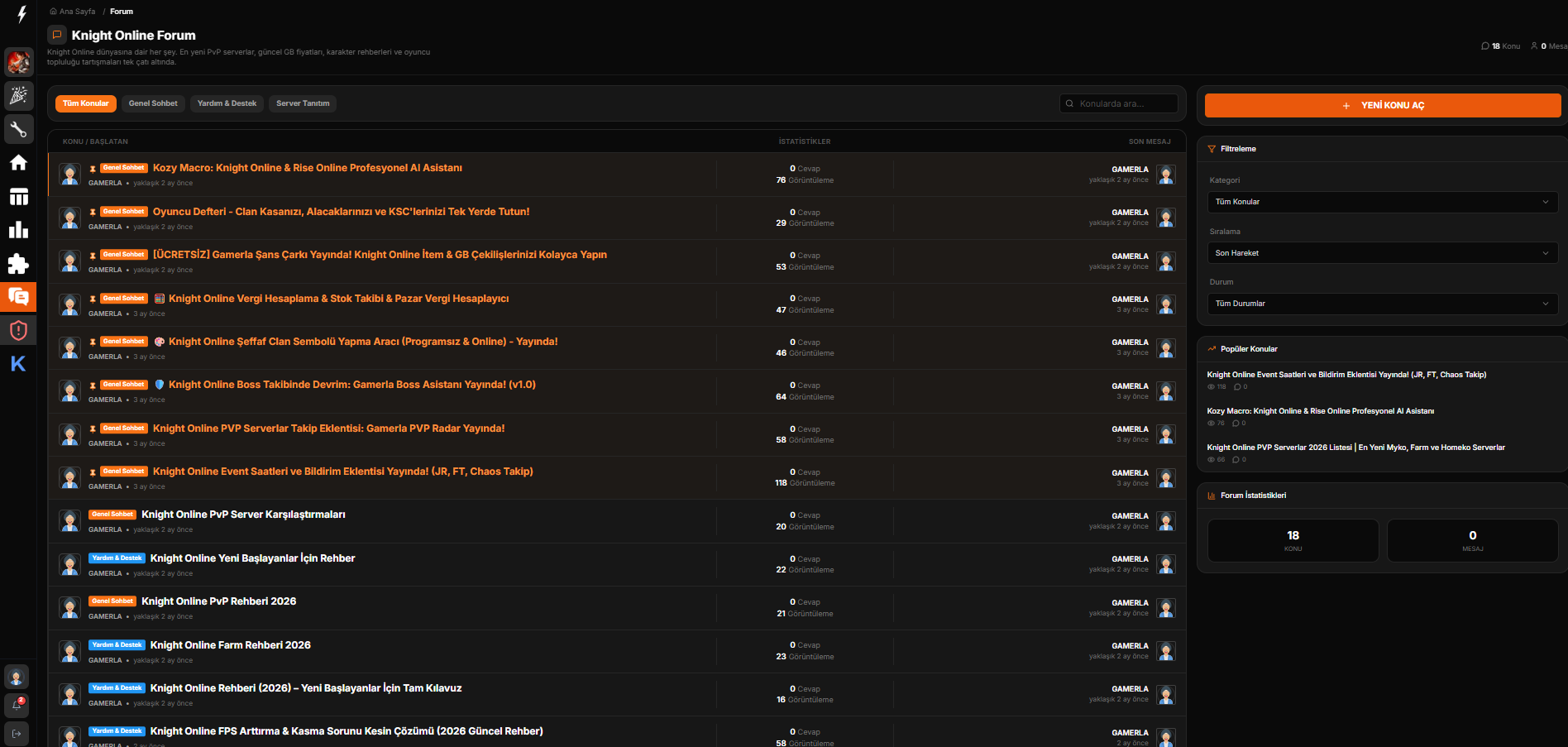This screenshot has height=747, width=1568.
Task: Click the YENİ KONU AÇ button
Action: point(1383,105)
